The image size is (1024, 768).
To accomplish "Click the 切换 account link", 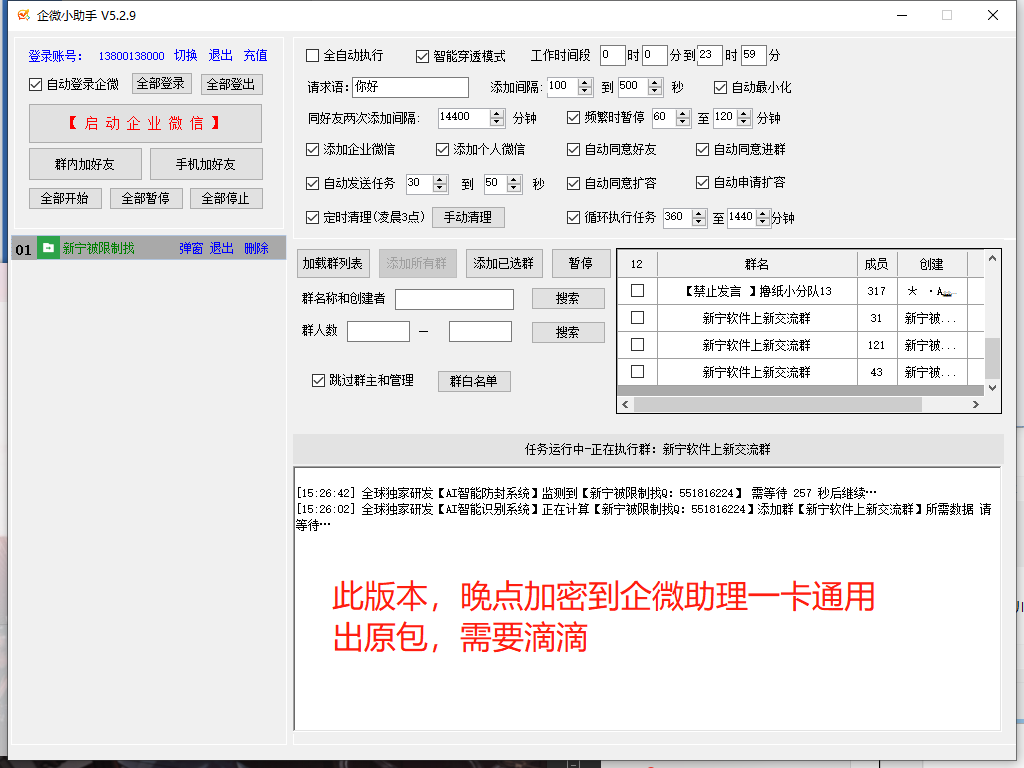I will [186, 56].
